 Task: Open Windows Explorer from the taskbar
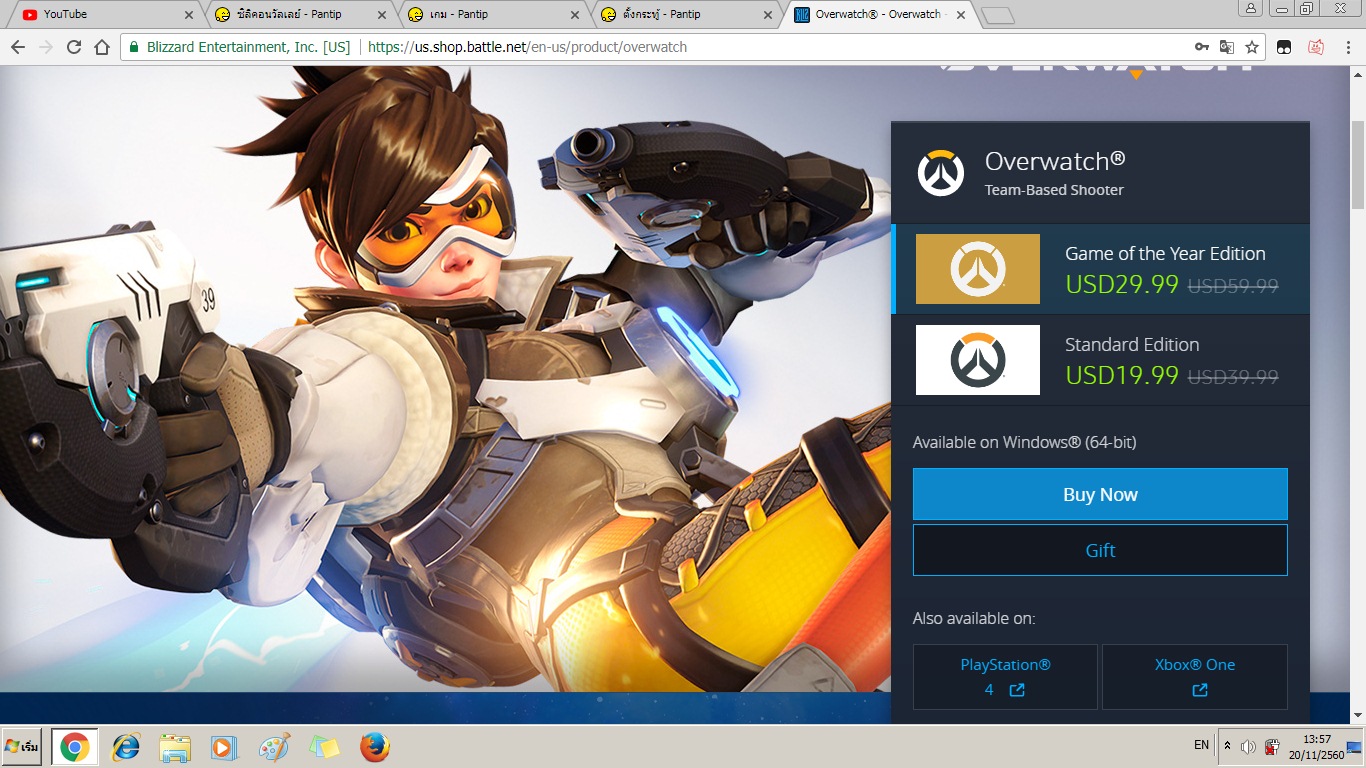(175, 747)
